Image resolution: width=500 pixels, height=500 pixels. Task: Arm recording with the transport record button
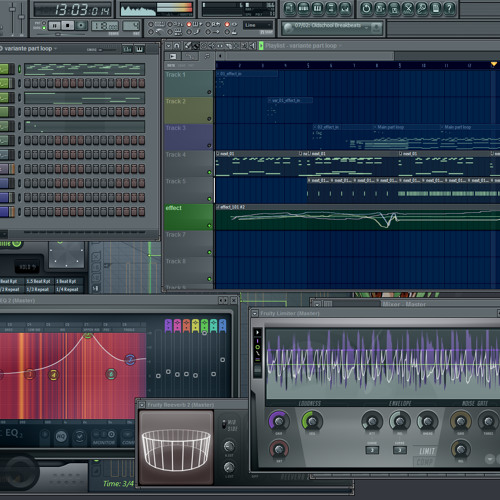(81, 26)
